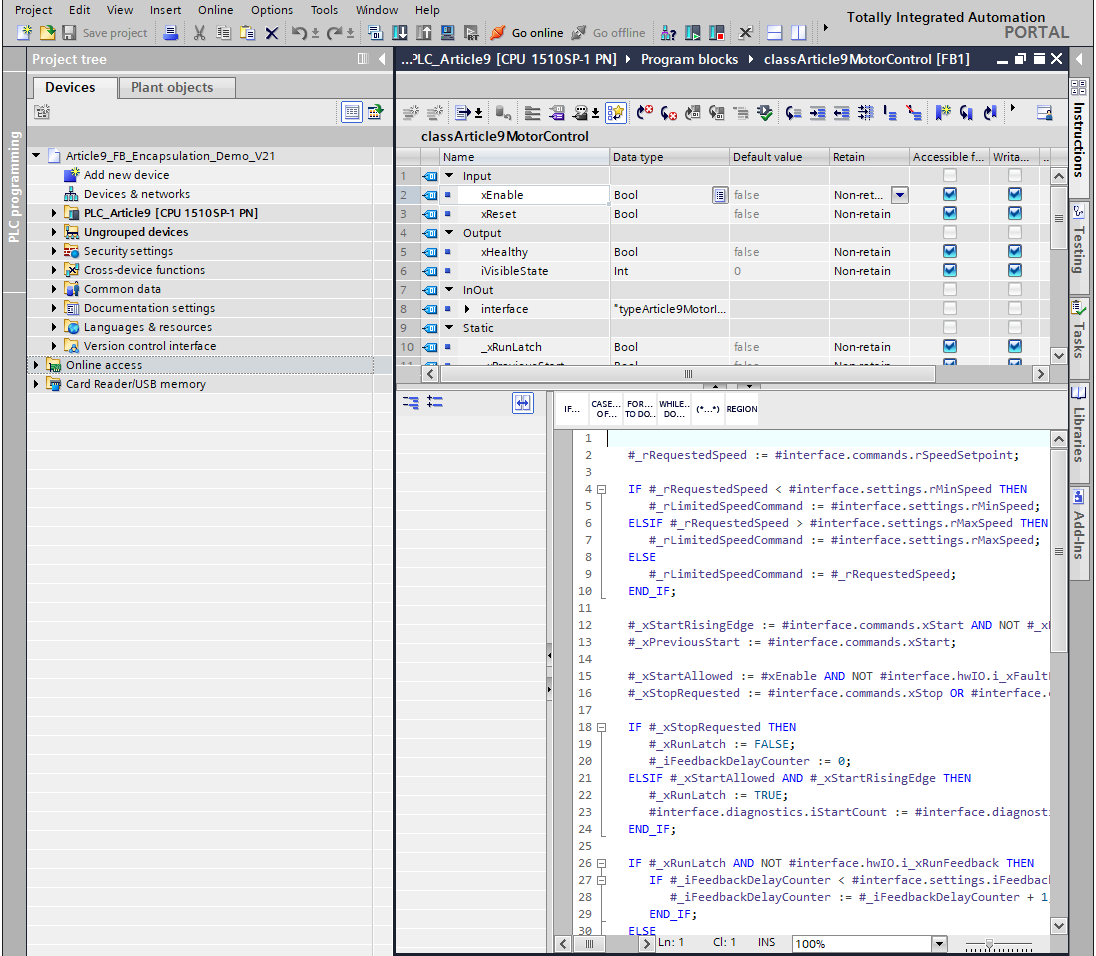Click code editor vertical scrollbar thumb
Image resolution: width=1096 pixels, height=956 pixels.
(x=1059, y=550)
